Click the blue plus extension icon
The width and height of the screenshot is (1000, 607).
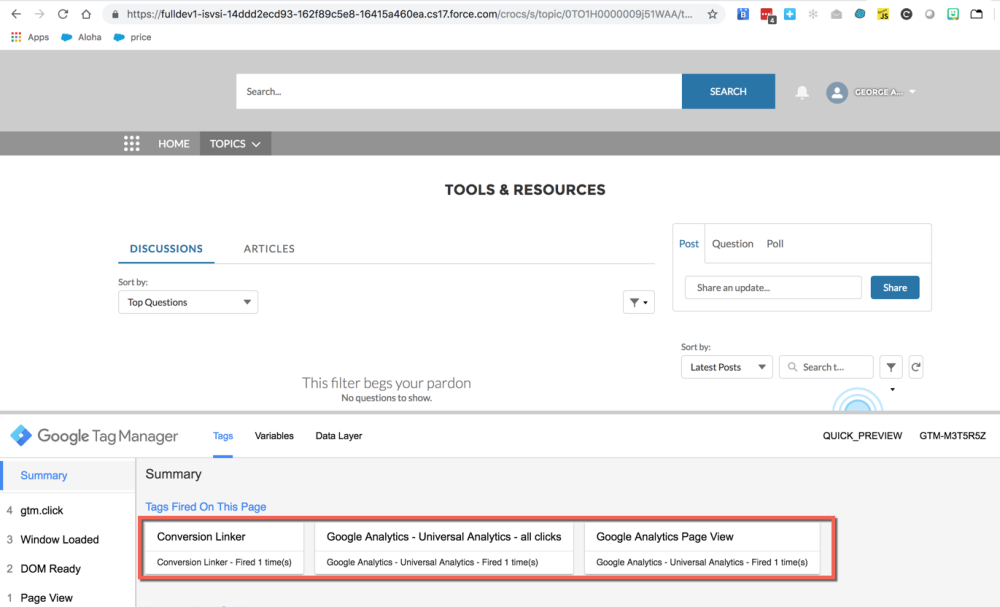click(x=790, y=14)
